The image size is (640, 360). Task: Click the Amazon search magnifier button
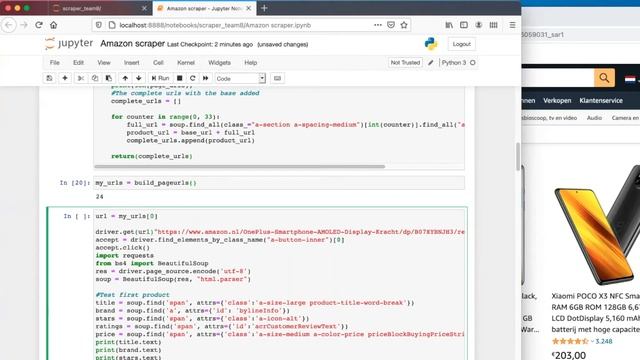(x=604, y=78)
